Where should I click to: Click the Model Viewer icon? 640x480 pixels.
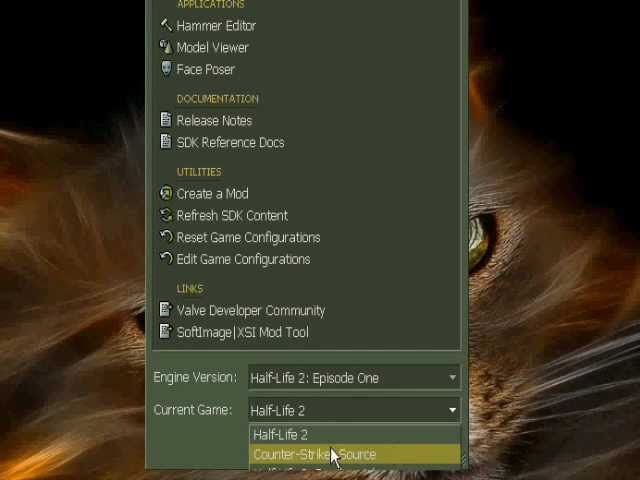(166, 47)
